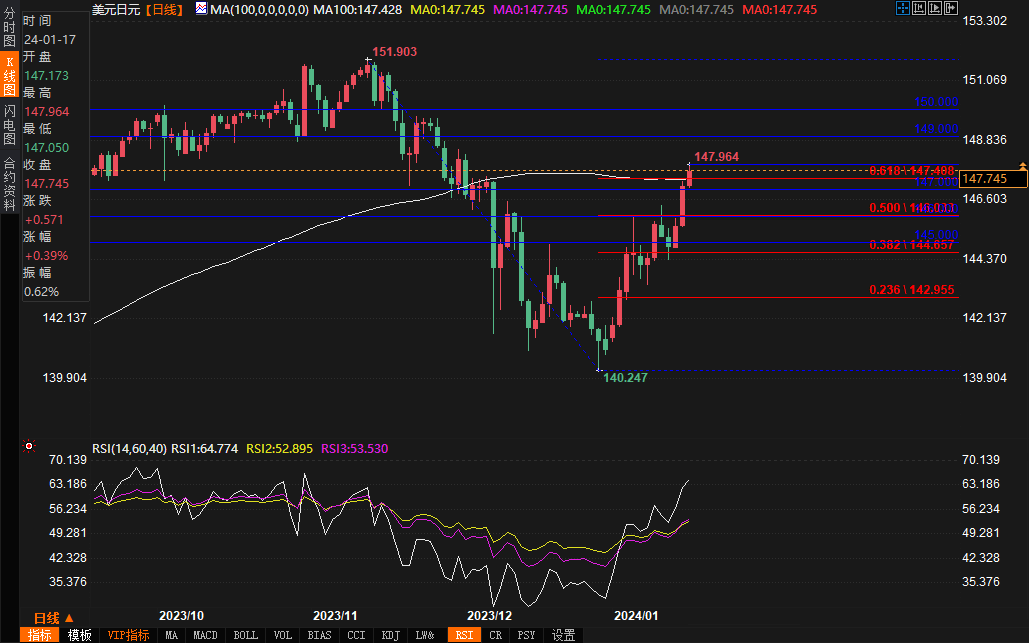Click the orange alert arrow above price 147.745
The height and width of the screenshot is (643, 1029).
(1022, 165)
